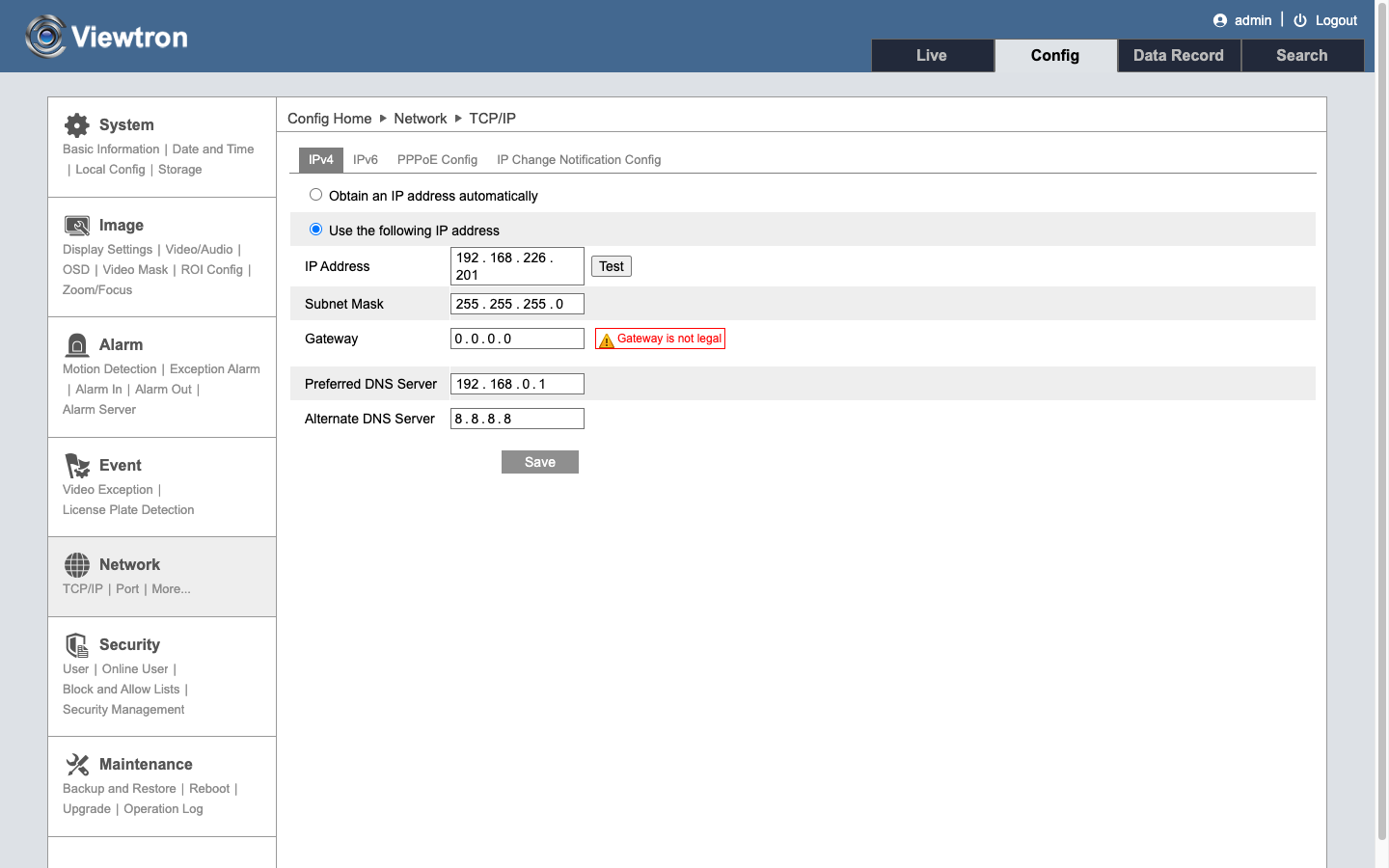
Task: Open the Data Record tab
Action: (1179, 56)
